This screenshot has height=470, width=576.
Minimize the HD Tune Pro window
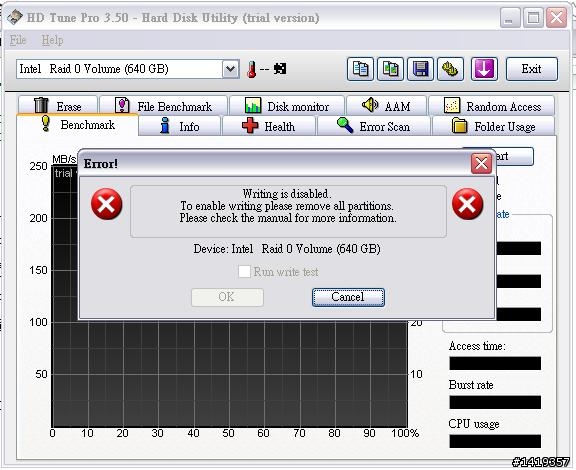point(510,18)
